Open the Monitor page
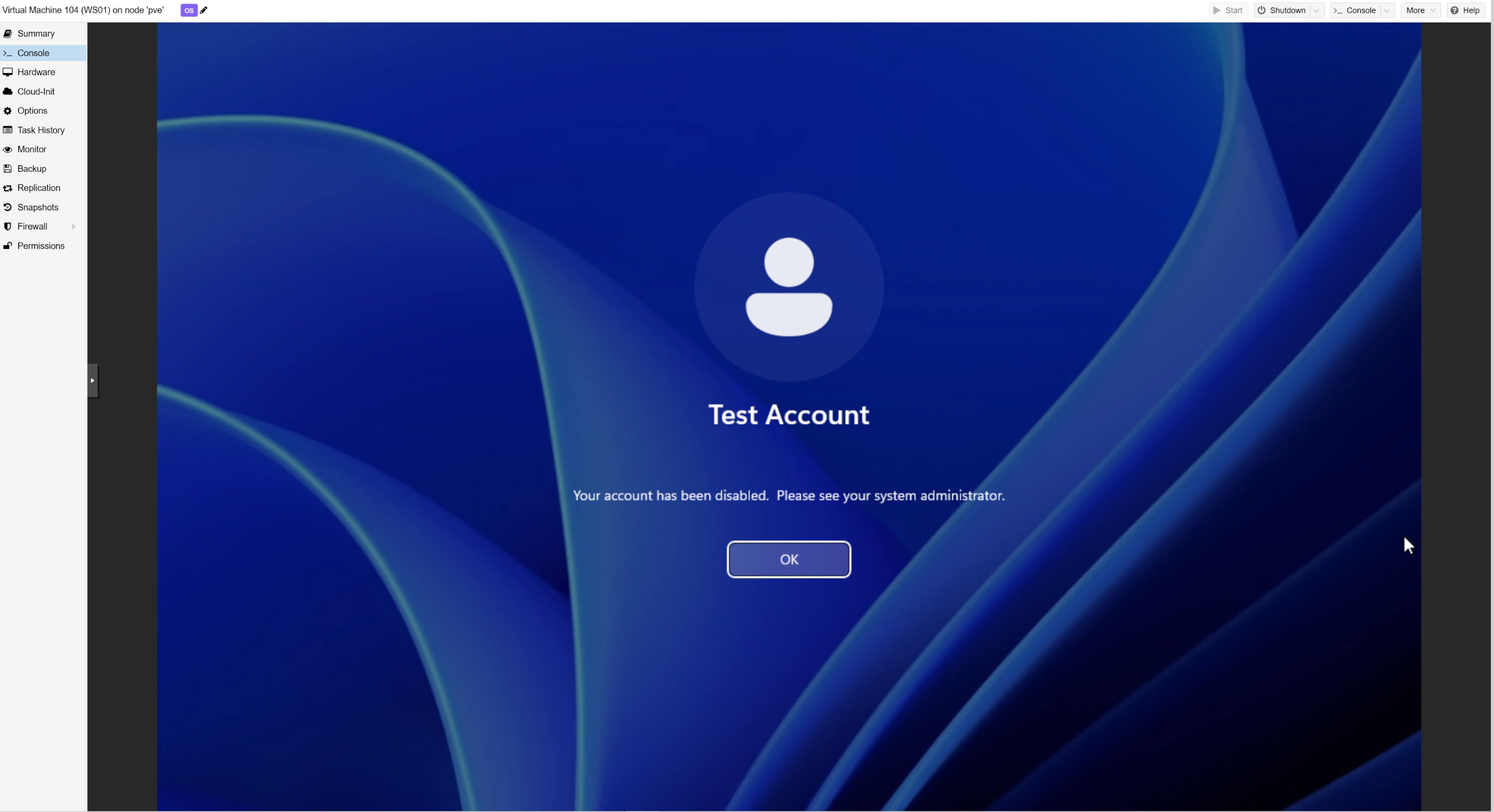Viewport: 1494px width, 812px height. pyautogui.click(x=44, y=150)
